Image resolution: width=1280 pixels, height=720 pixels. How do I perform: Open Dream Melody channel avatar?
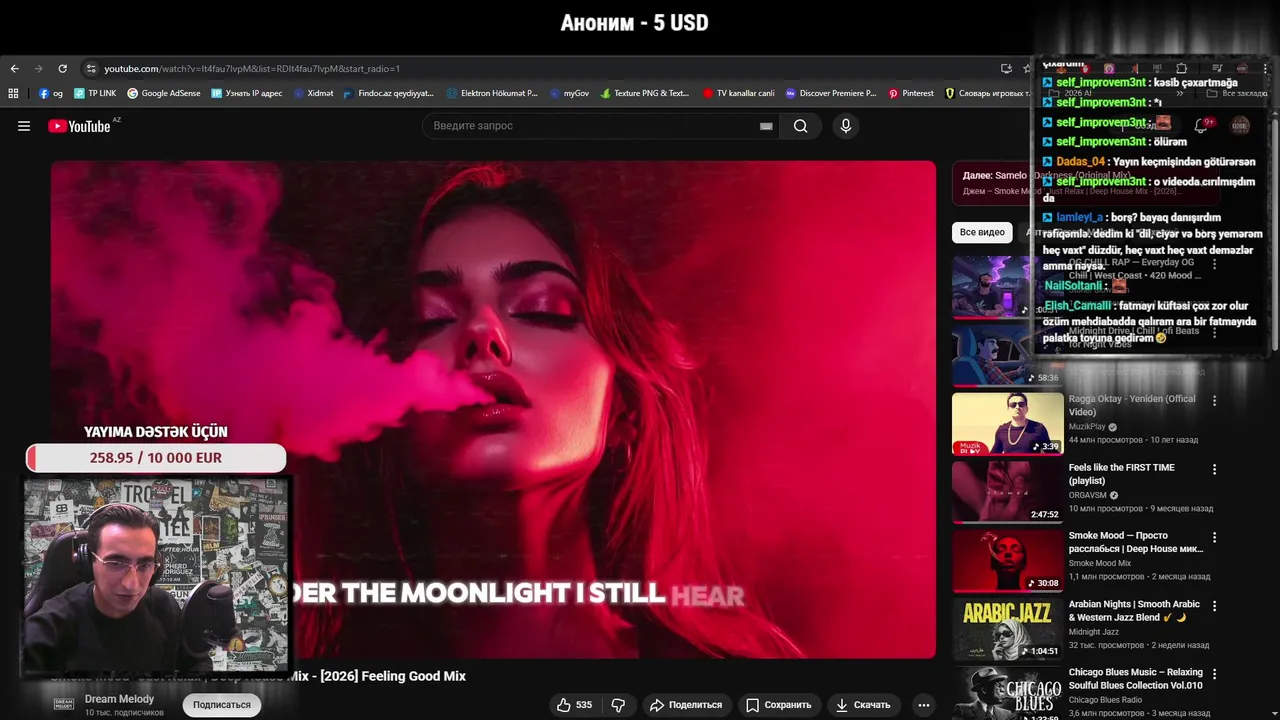[64, 704]
